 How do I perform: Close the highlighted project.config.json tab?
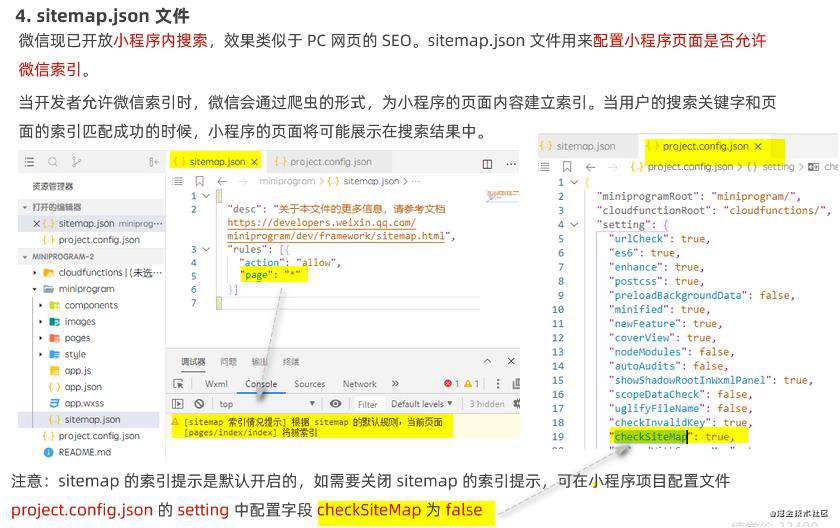(758, 146)
